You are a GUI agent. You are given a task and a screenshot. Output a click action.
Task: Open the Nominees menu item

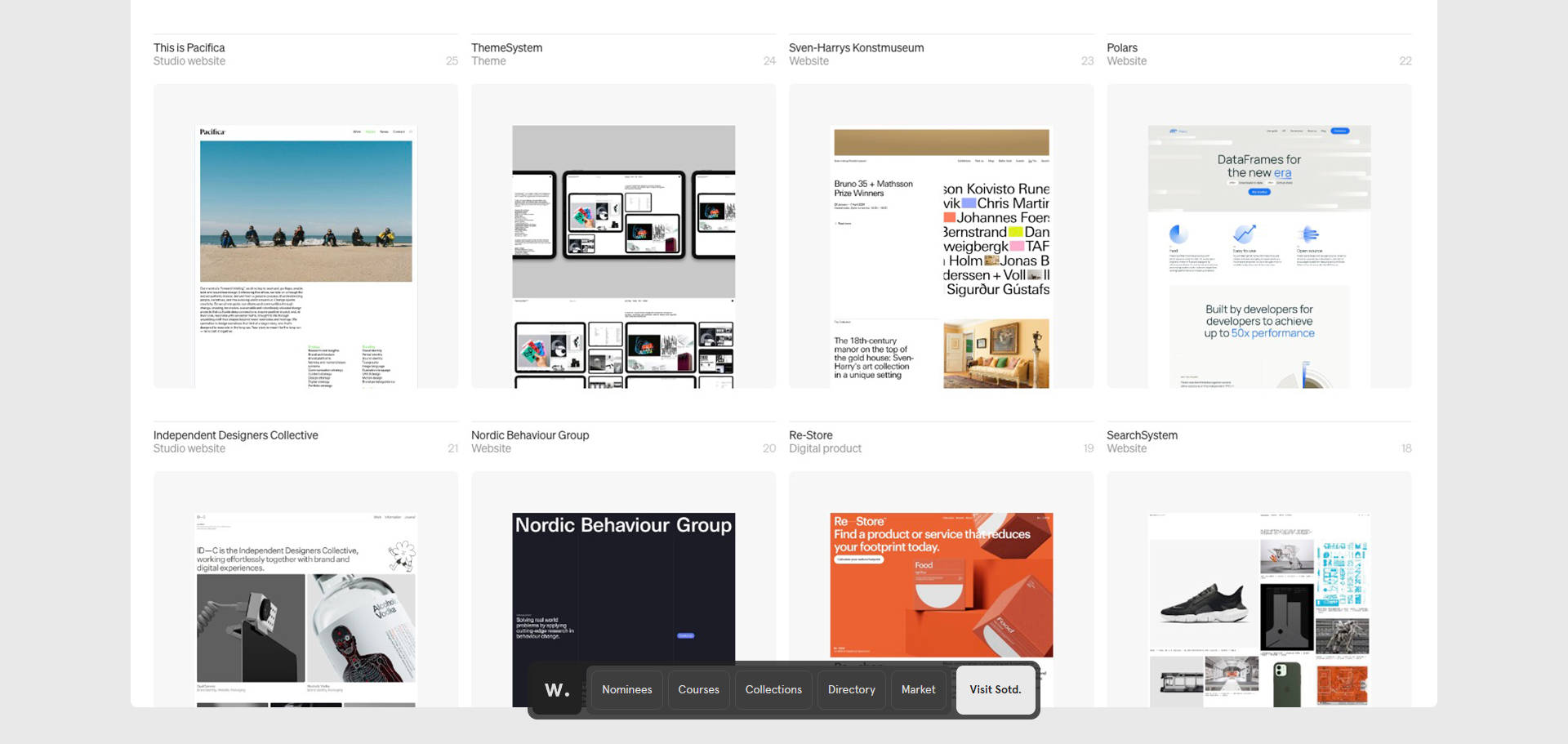click(x=627, y=690)
